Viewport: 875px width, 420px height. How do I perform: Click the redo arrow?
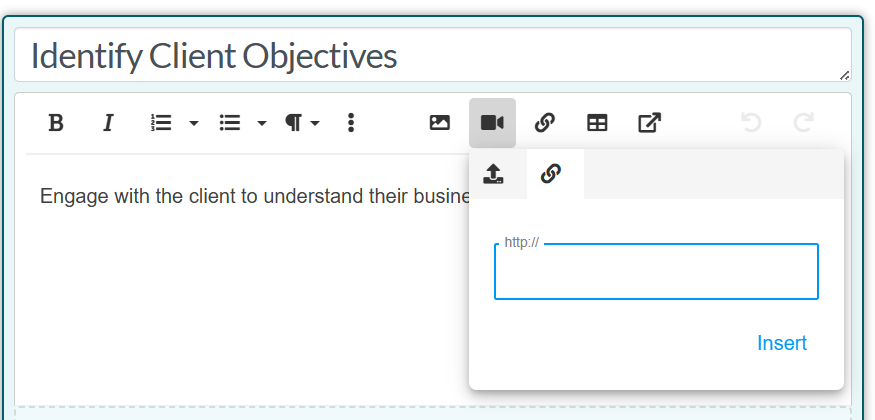click(x=803, y=123)
